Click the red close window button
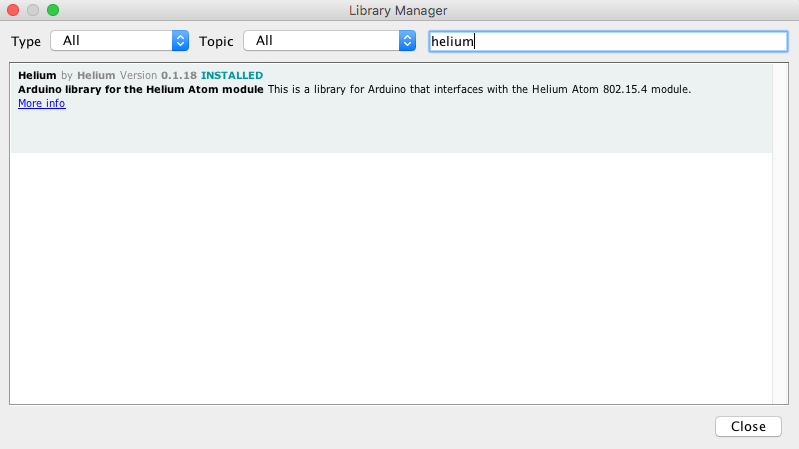 click(x=13, y=10)
